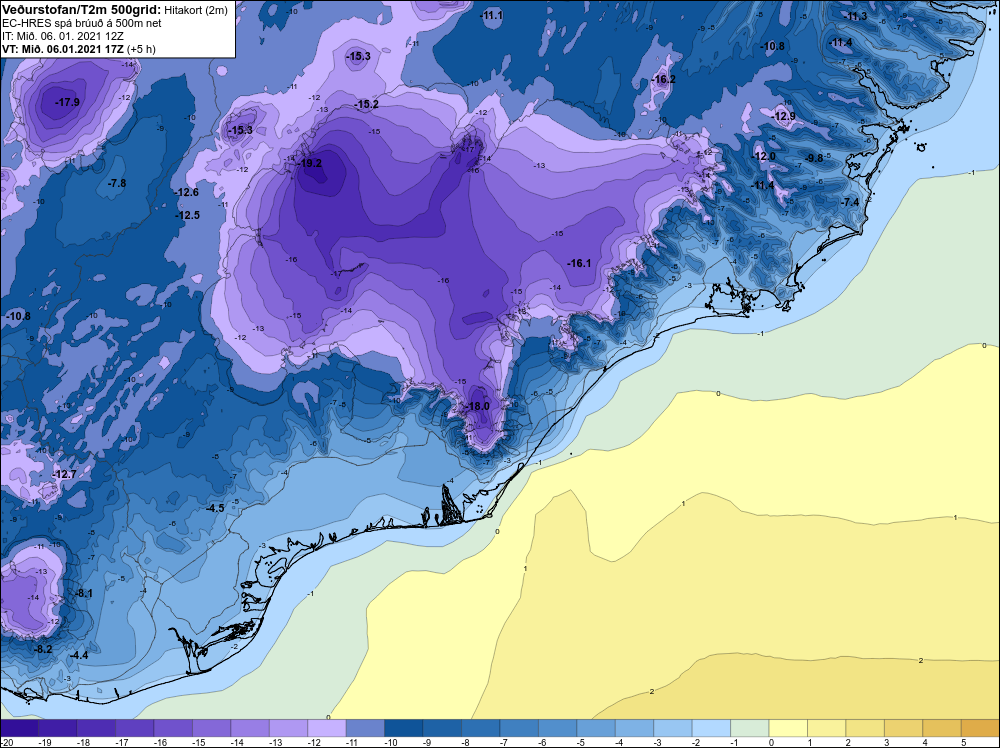Pick the pale green legend swatch between -1 and 0
The width and height of the screenshot is (1000, 748).
(x=750, y=728)
